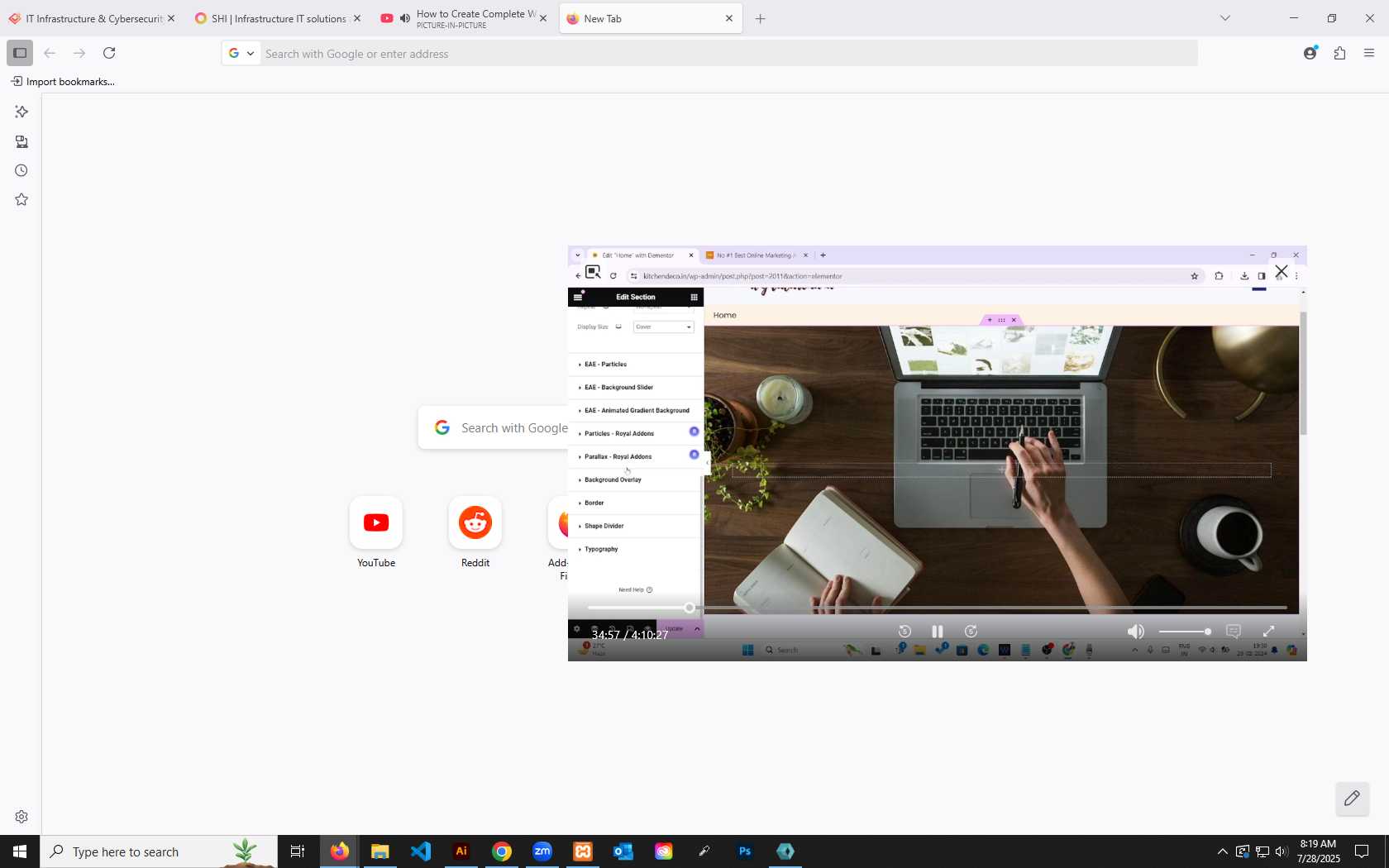
Task: Mute the picture-in-picture video sound
Action: point(1136,632)
